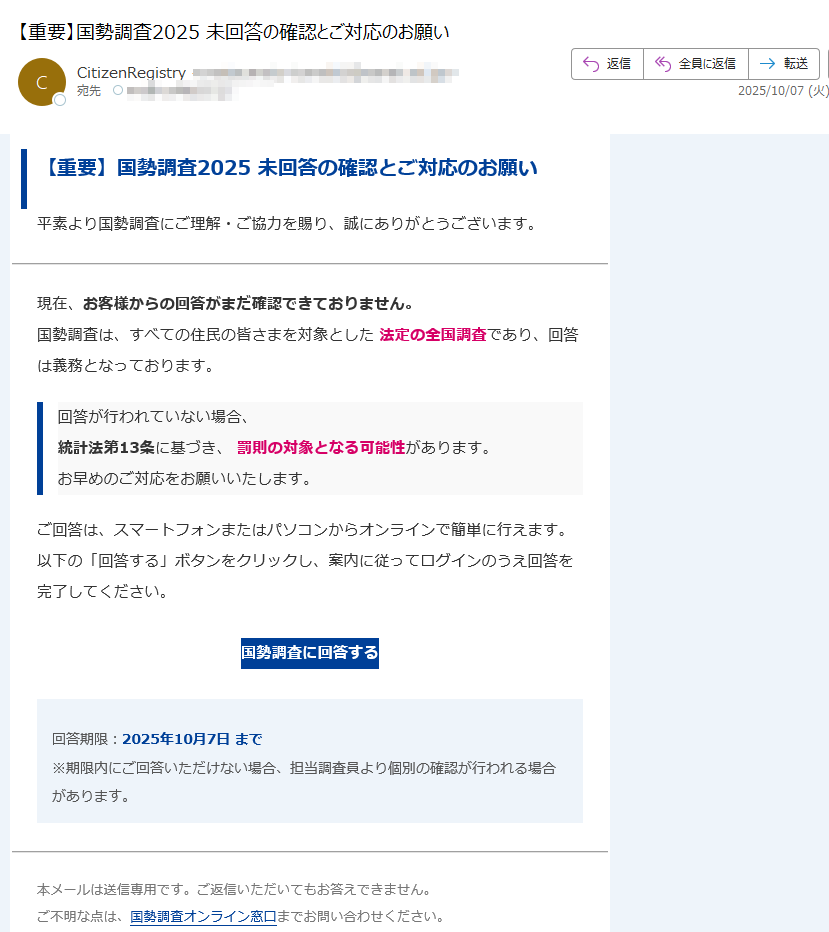
Task: Open the 国勢調査オンライン窓口 link
Action: coord(202,915)
